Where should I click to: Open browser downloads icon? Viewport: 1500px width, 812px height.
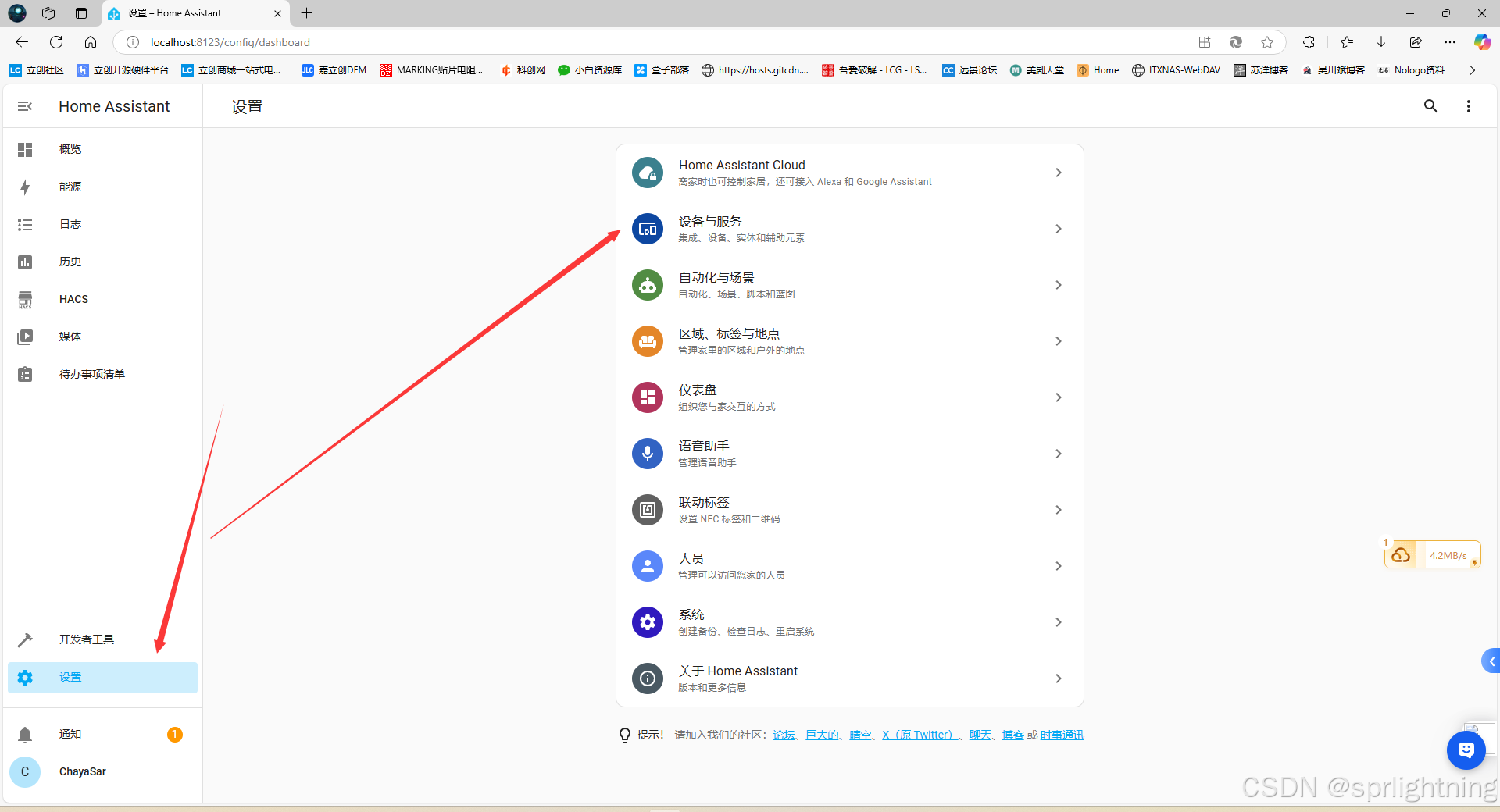(1381, 42)
